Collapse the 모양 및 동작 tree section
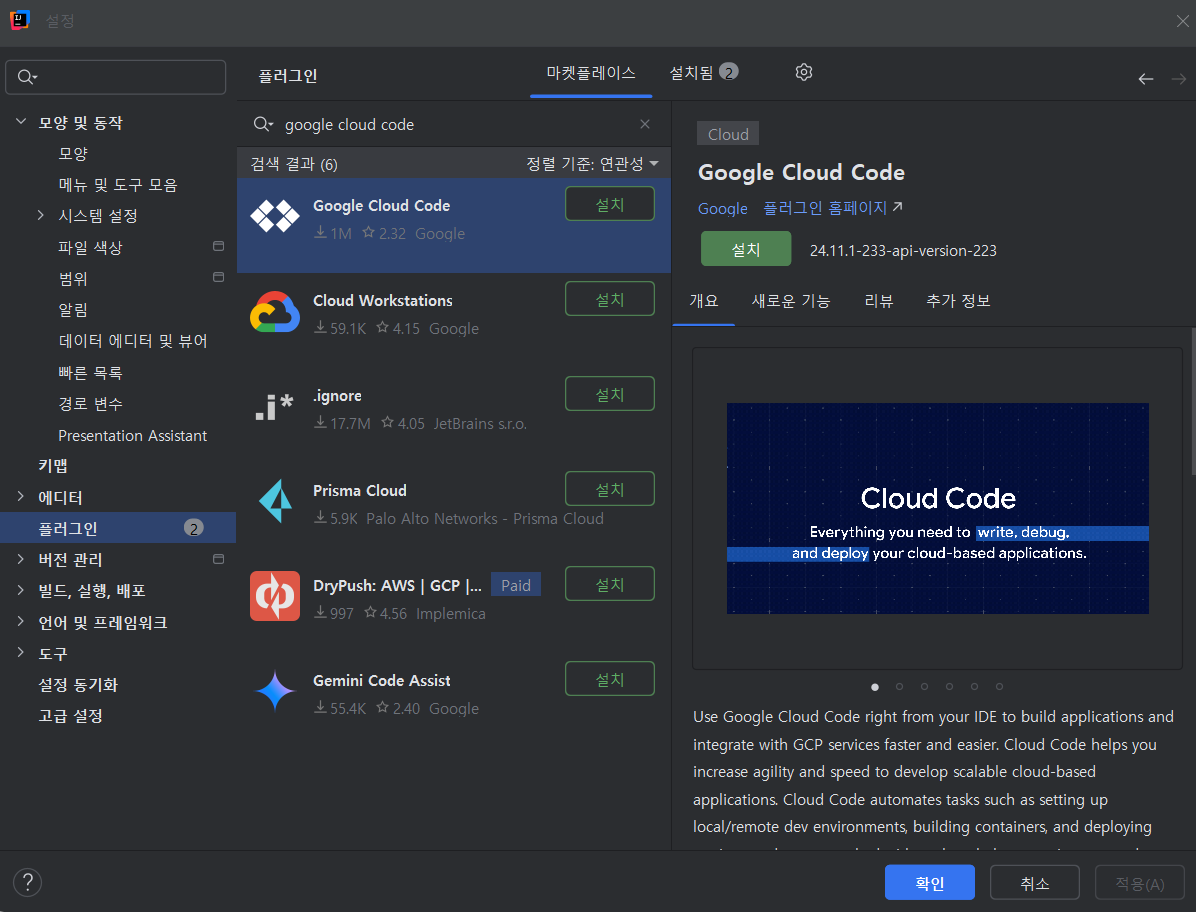The image size is (1196, 912). click(x=21, y=121)
